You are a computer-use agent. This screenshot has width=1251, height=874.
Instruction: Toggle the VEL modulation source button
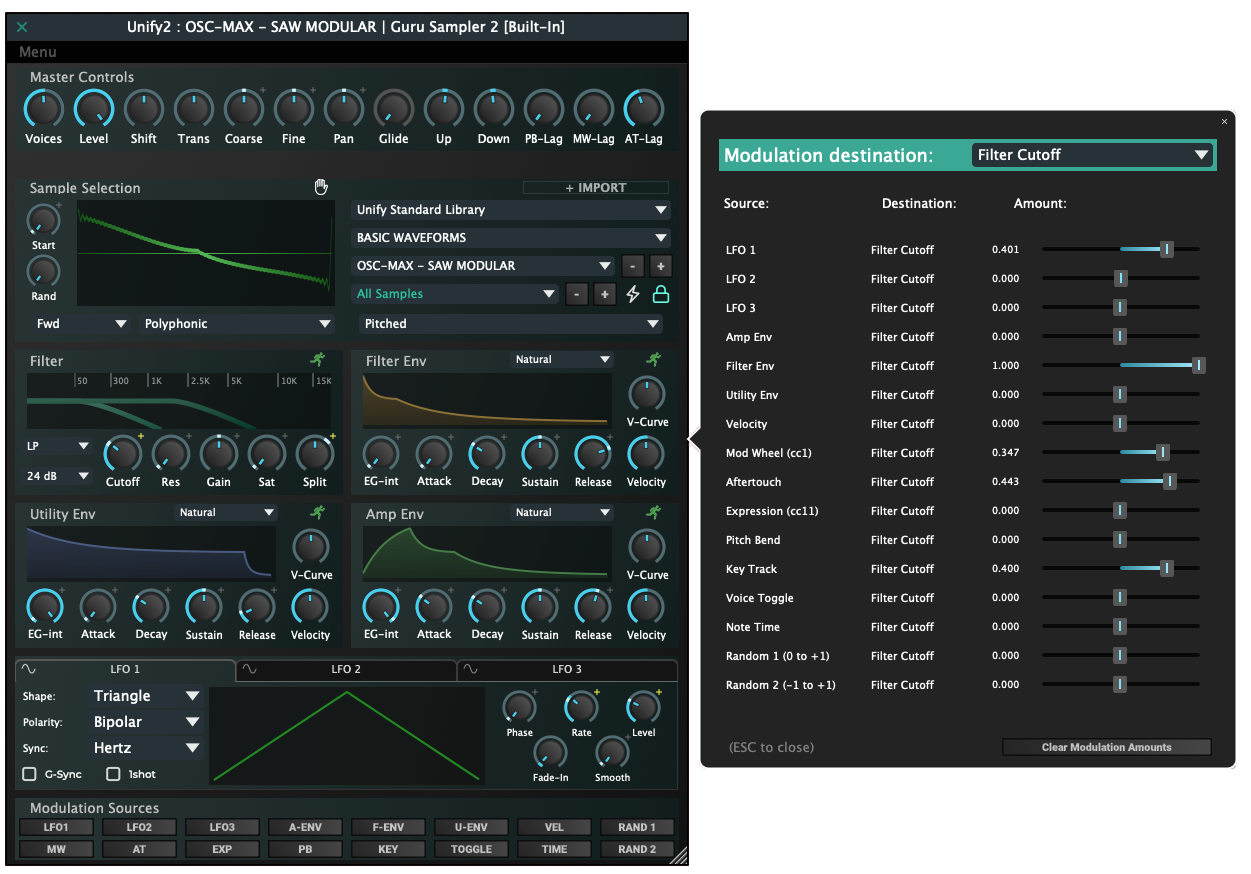pos(554,827)
